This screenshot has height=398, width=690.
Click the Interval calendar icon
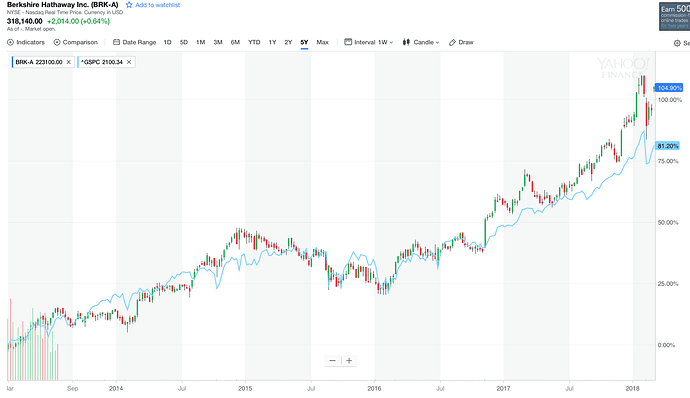click(348, 42)
